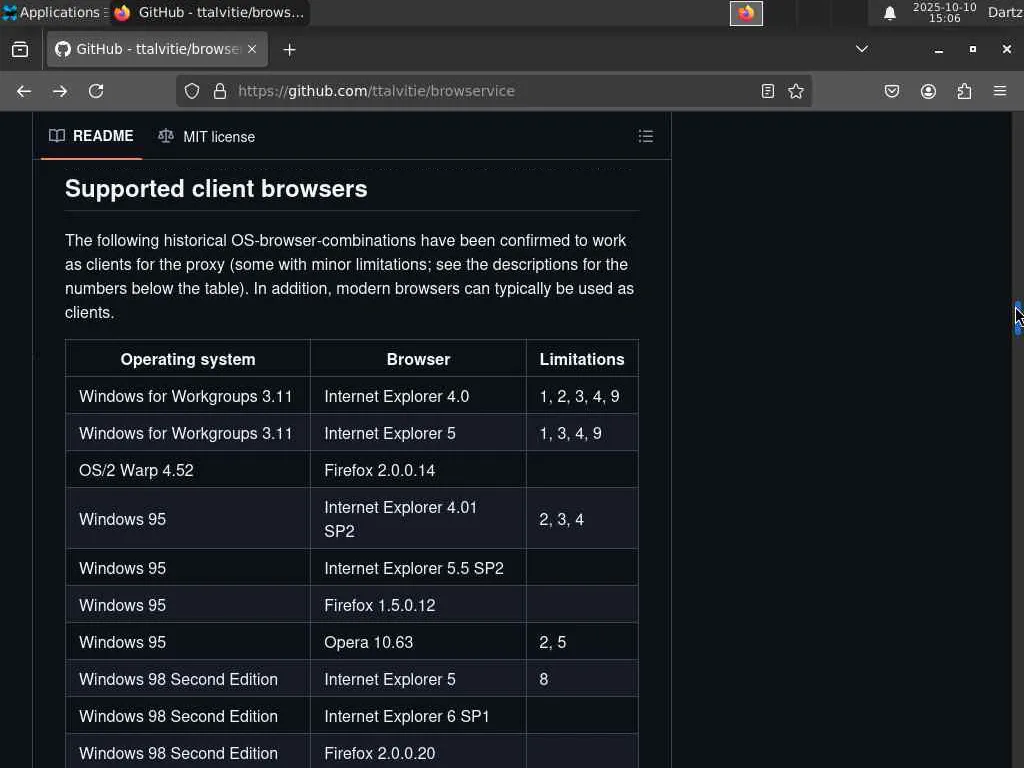The width and height of the screenshot is (1024, 768).
Task: Click the Internet Explorer 6 SP1 cell
Action: [x=418, y=716]
